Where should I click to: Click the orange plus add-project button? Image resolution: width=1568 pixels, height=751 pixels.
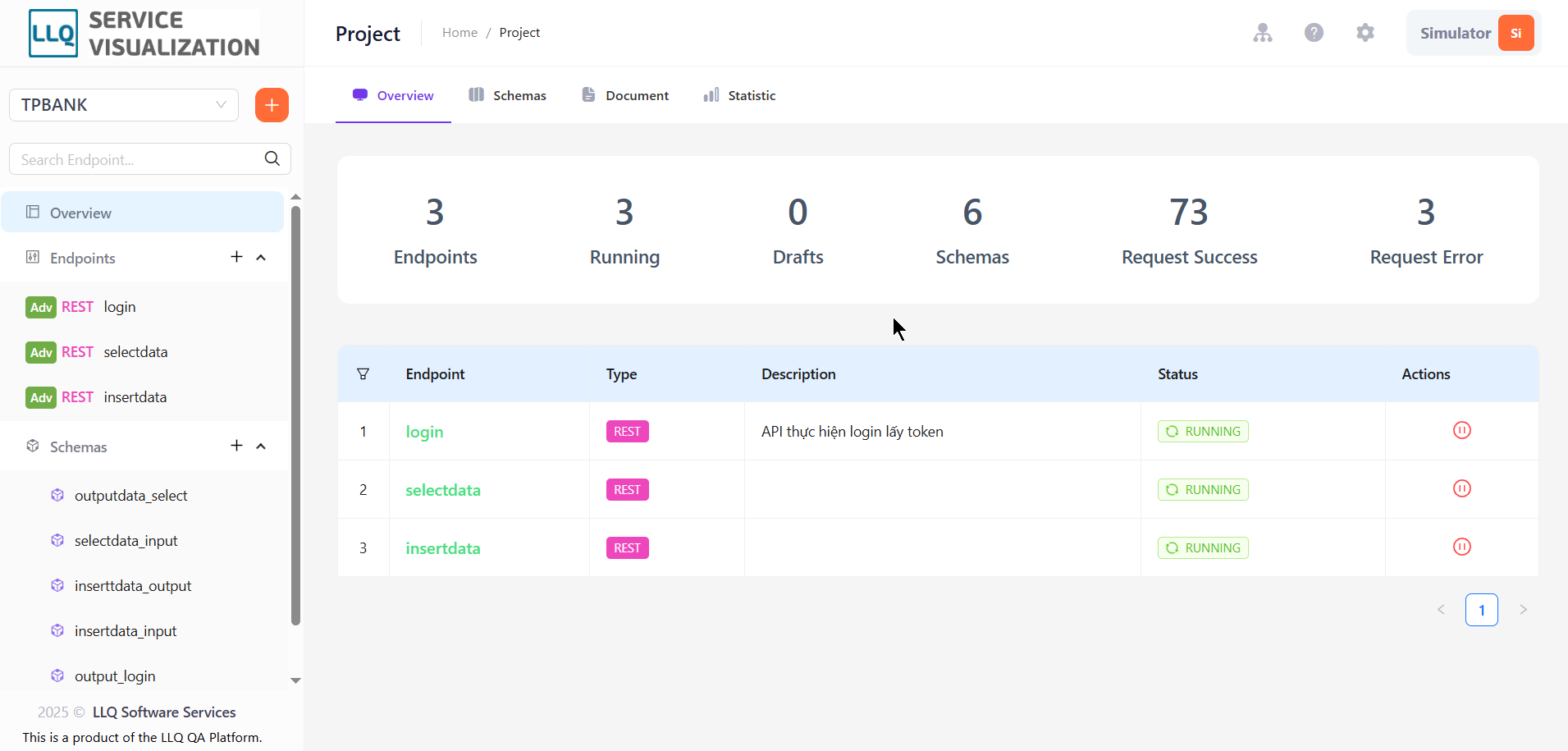(272, 105)
